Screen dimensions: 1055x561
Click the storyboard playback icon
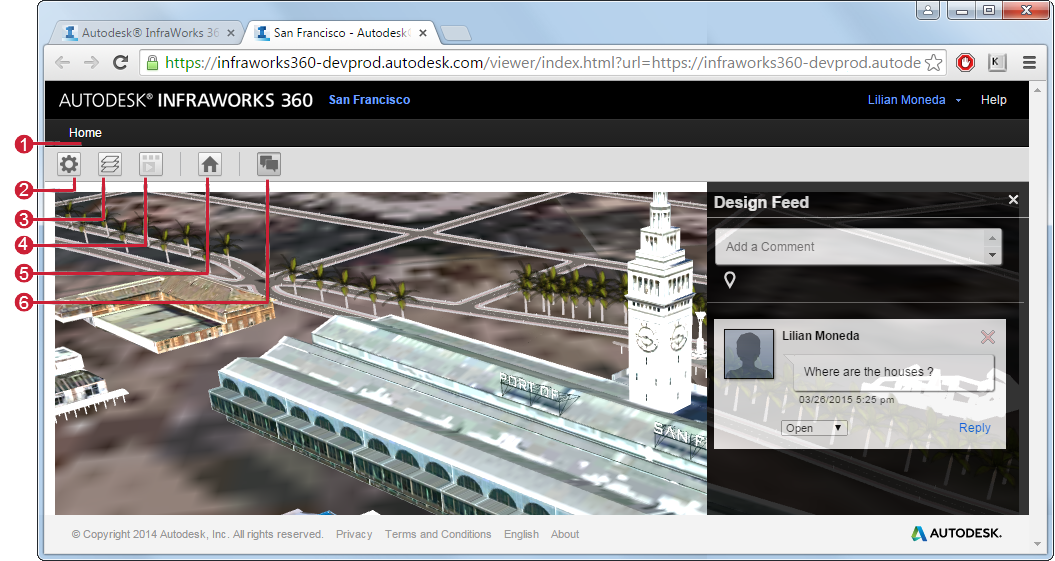coord(151,164)
